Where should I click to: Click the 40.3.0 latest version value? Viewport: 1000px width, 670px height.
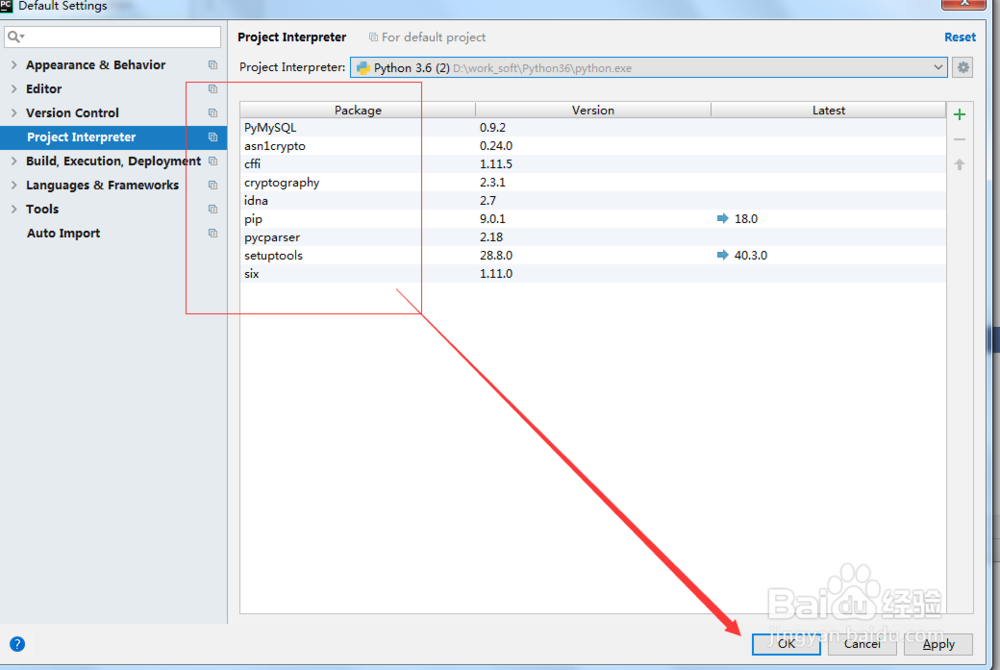751,255
